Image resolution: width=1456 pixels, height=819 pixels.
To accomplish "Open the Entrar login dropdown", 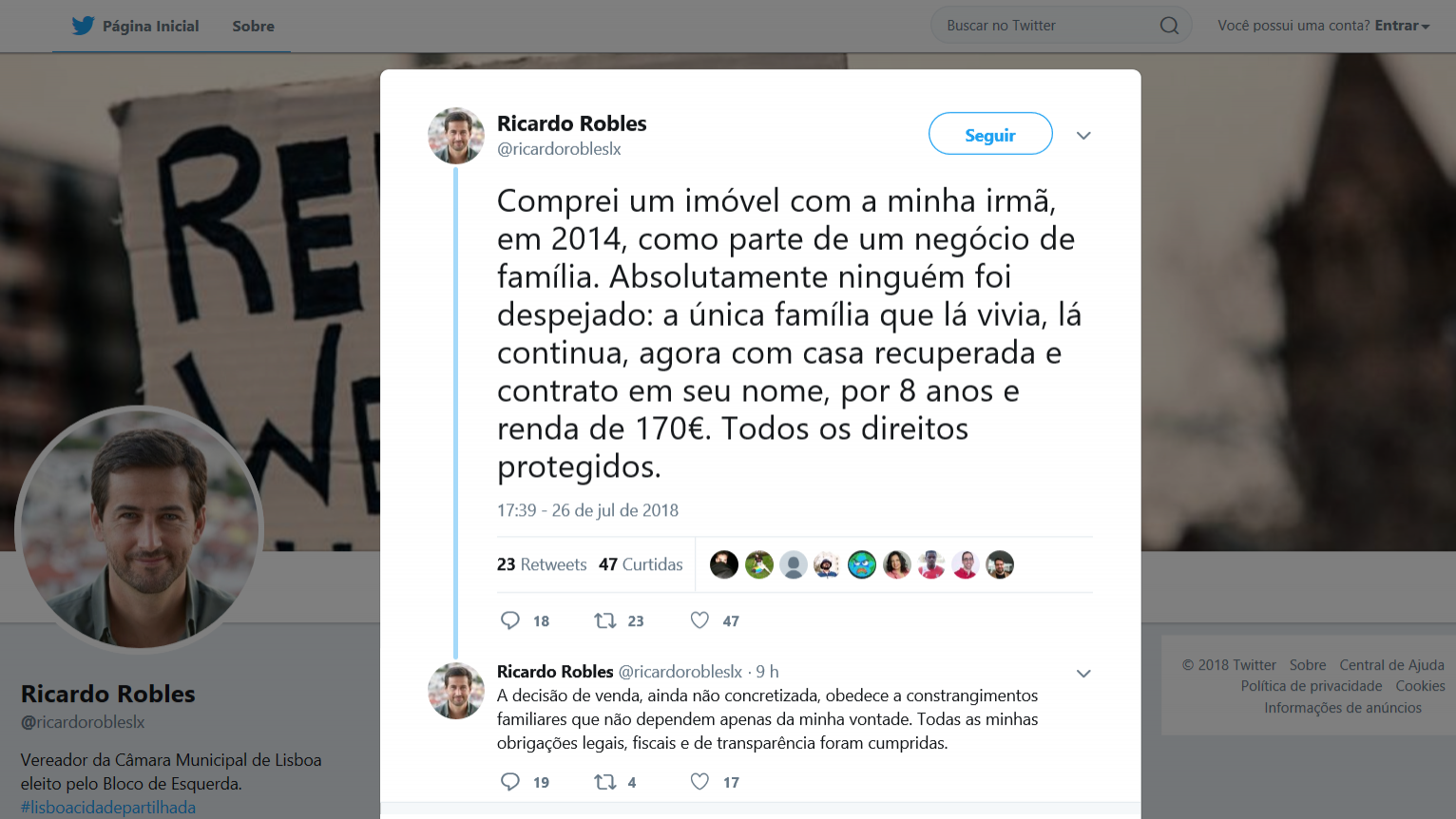I will (x=1403, y=26).
